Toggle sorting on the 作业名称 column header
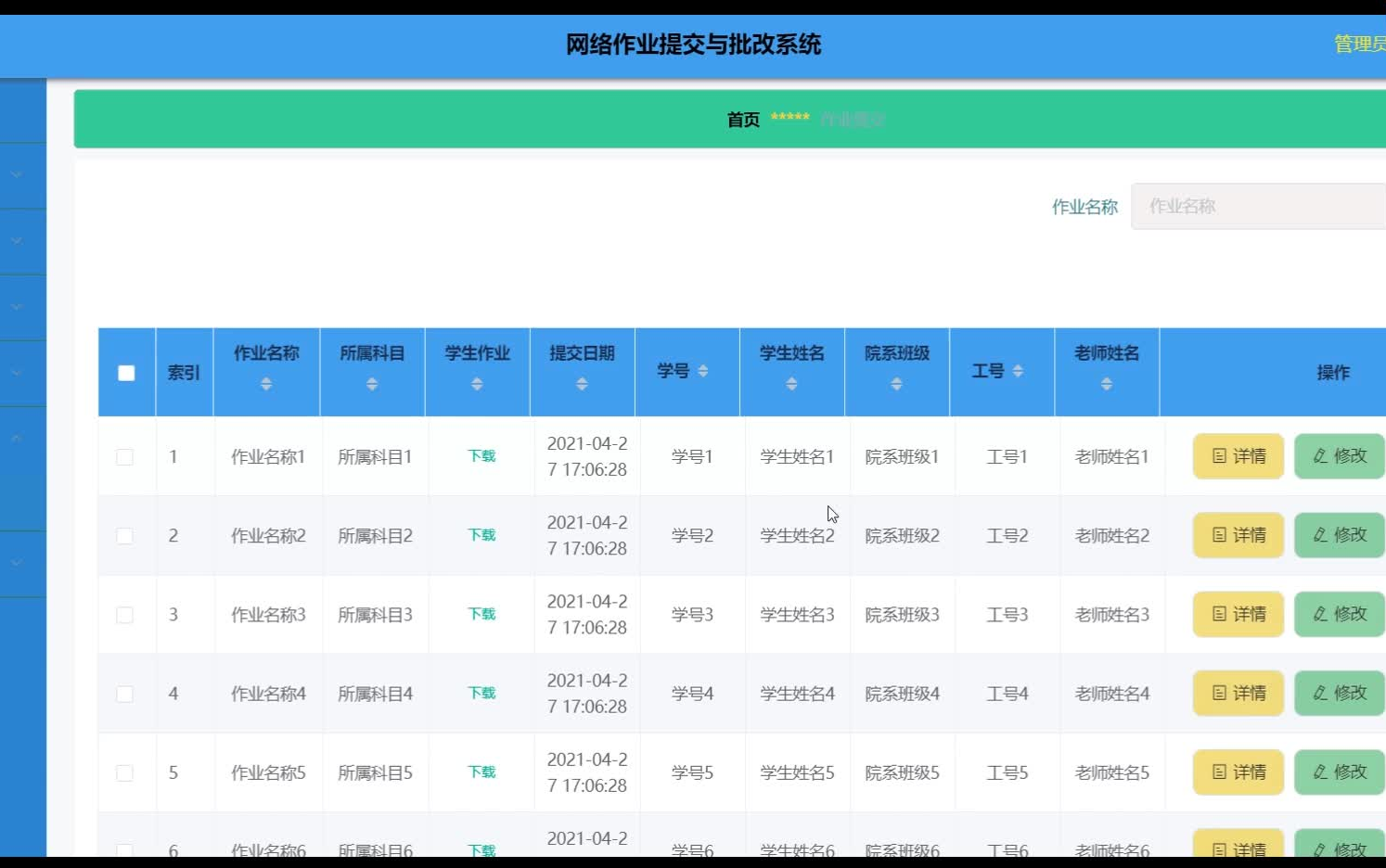 [x=266, y=383]
